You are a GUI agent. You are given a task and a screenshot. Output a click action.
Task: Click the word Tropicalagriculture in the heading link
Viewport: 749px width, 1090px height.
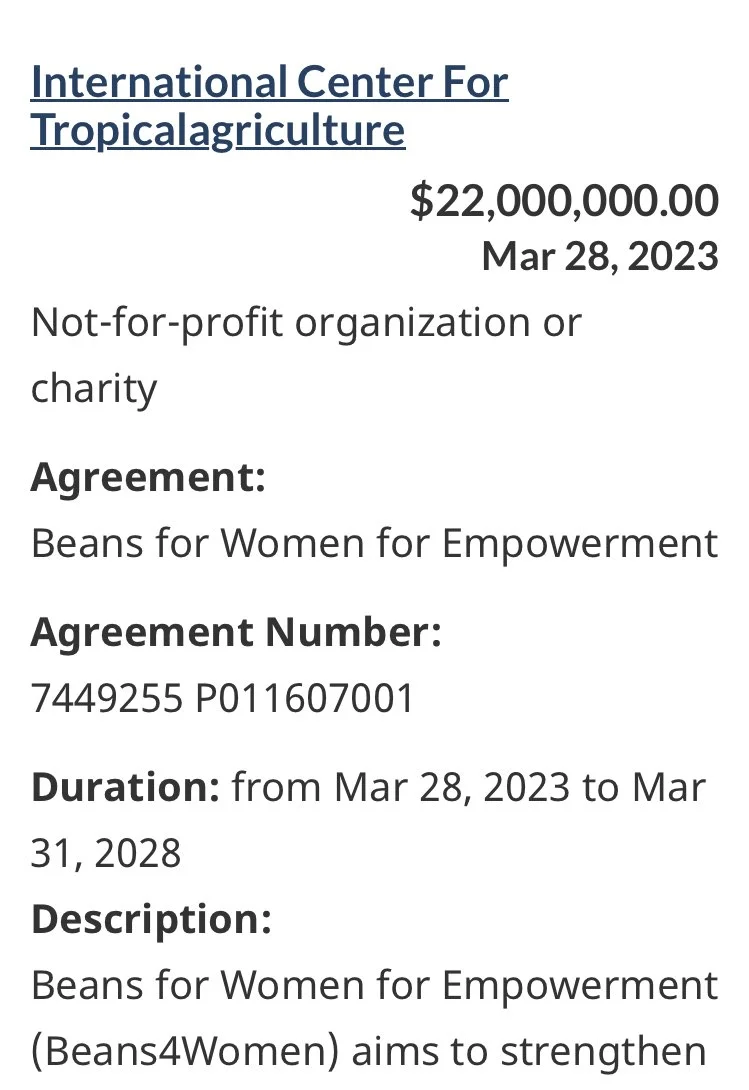point(218,131)
